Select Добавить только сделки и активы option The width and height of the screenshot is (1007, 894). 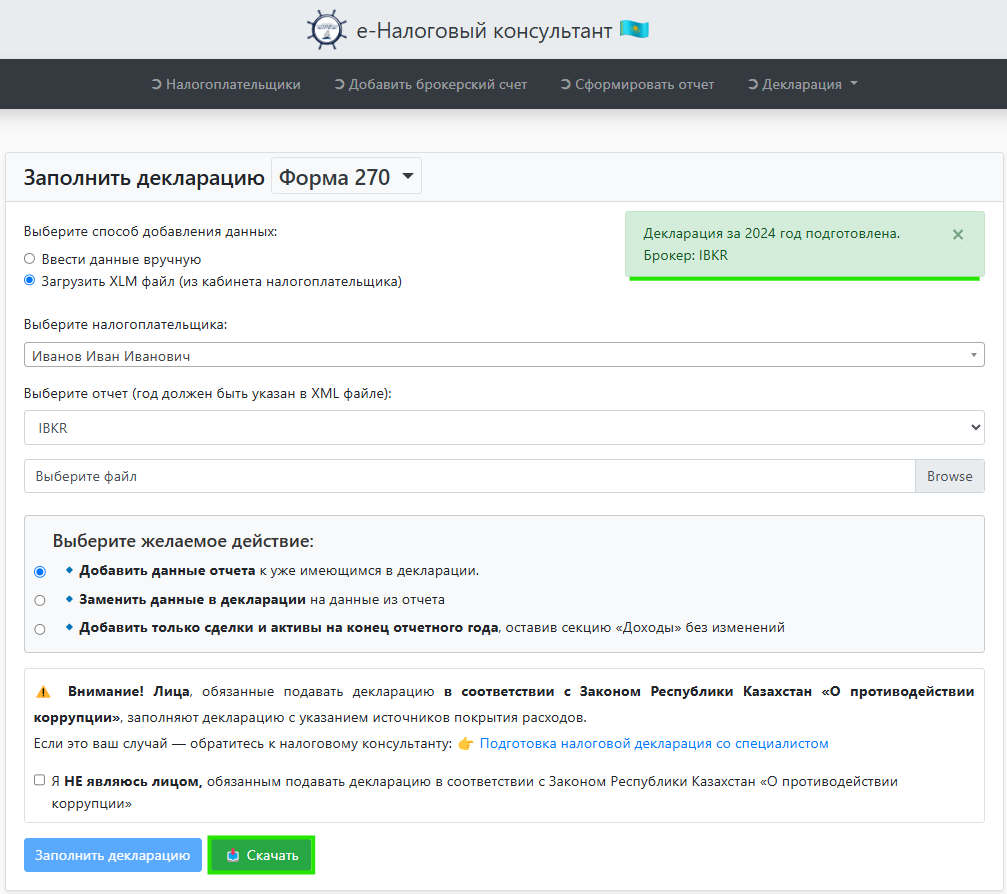tap(40, 629)
